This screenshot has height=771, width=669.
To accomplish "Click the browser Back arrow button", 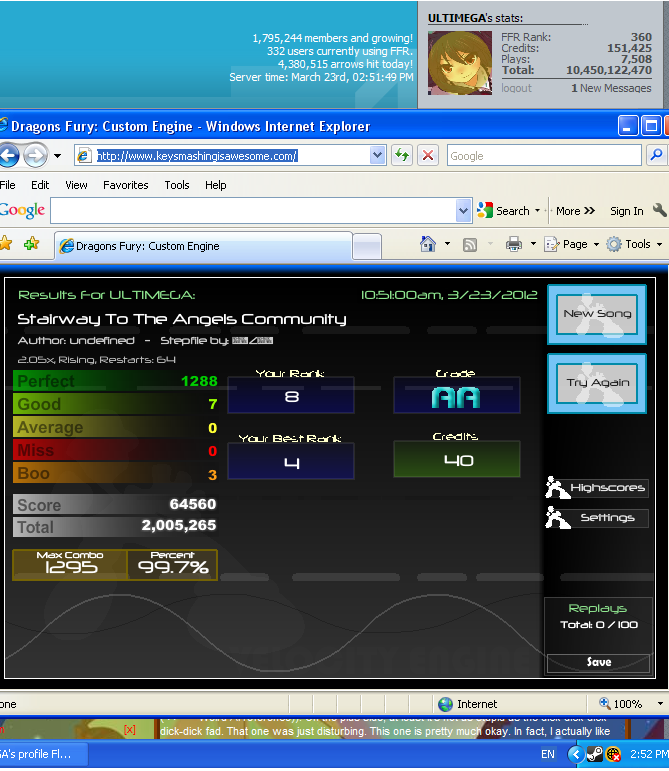I will point(9,156).
